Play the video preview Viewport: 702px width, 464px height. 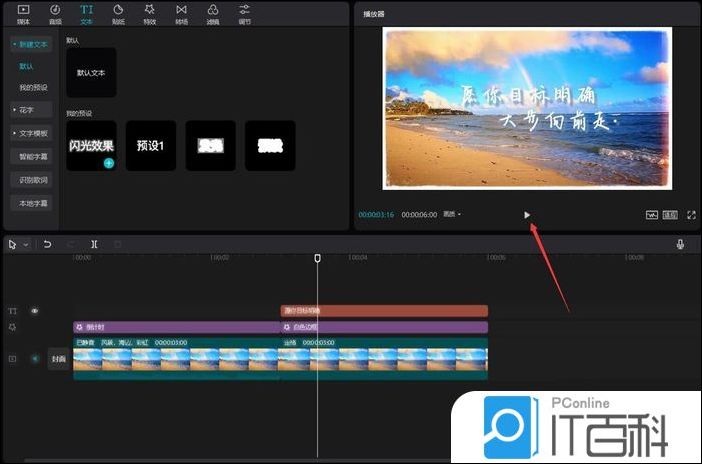[527, 214]
